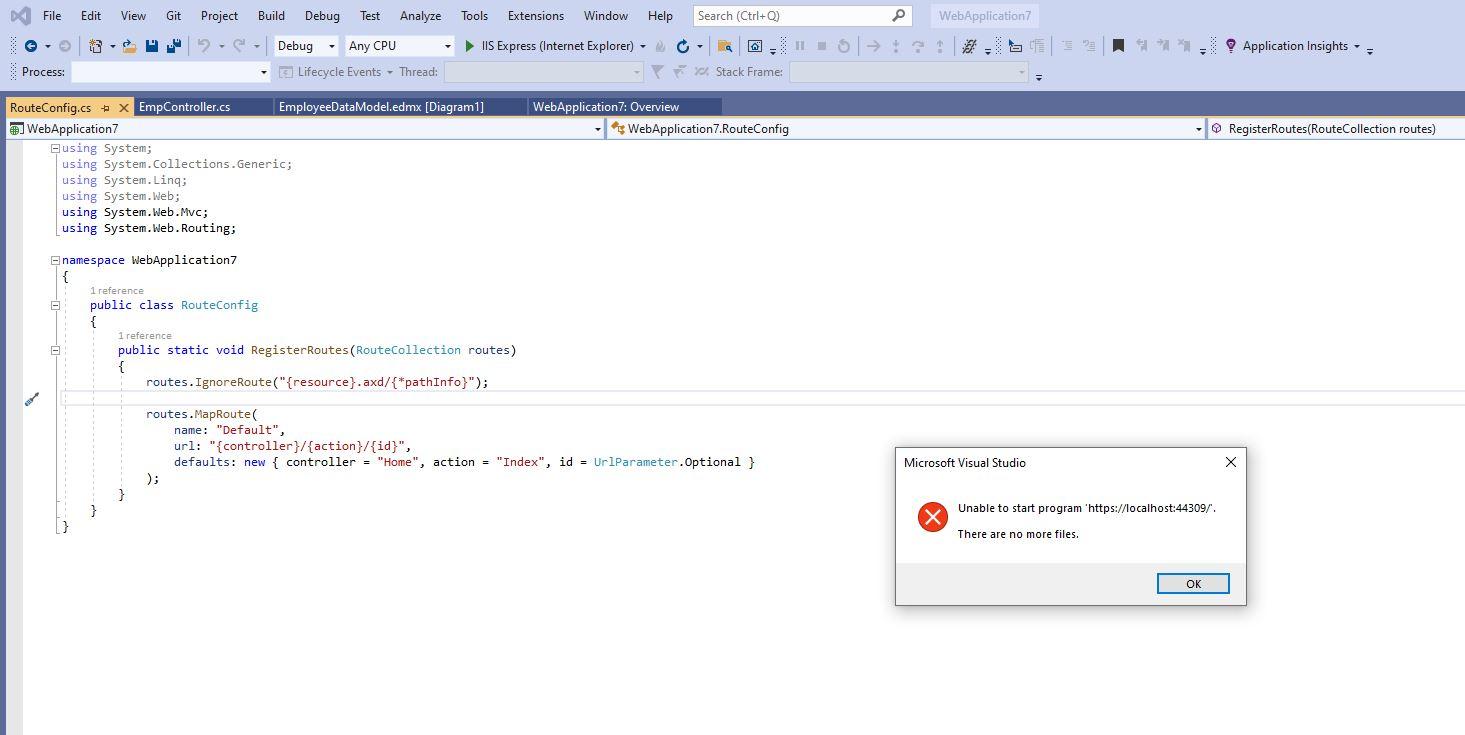The width and height of the screenshot is (1465, 735).
Task: Click the Find in Files icon
Action: point(724,46)
